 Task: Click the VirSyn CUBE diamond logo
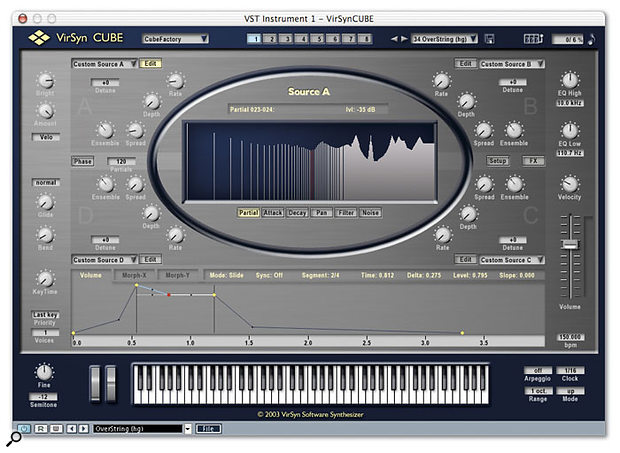tap(39, 38)
